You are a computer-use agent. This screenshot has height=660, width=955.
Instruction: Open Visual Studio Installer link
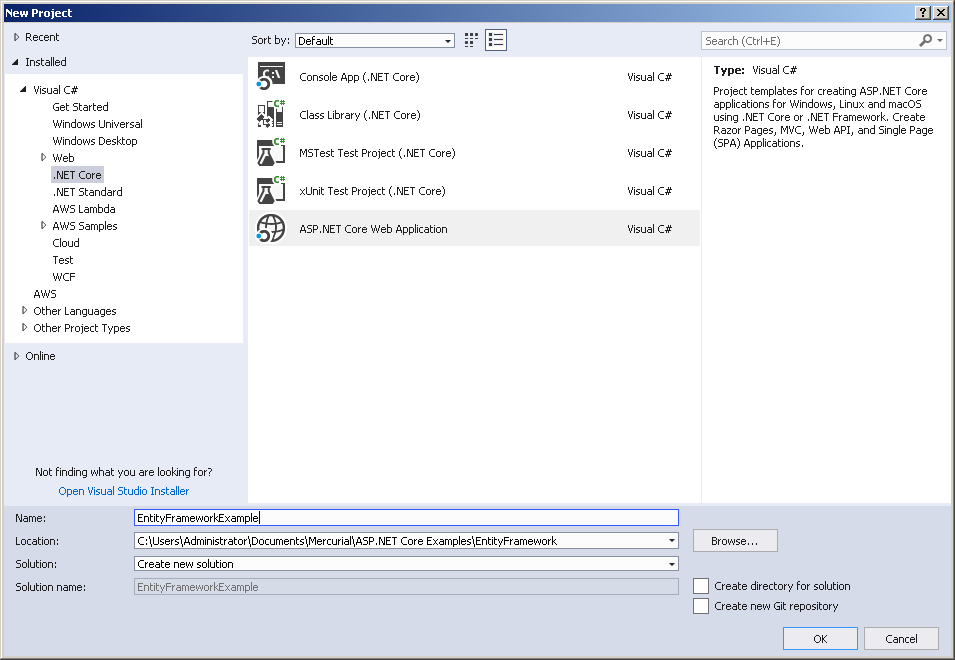pos(123,490)
